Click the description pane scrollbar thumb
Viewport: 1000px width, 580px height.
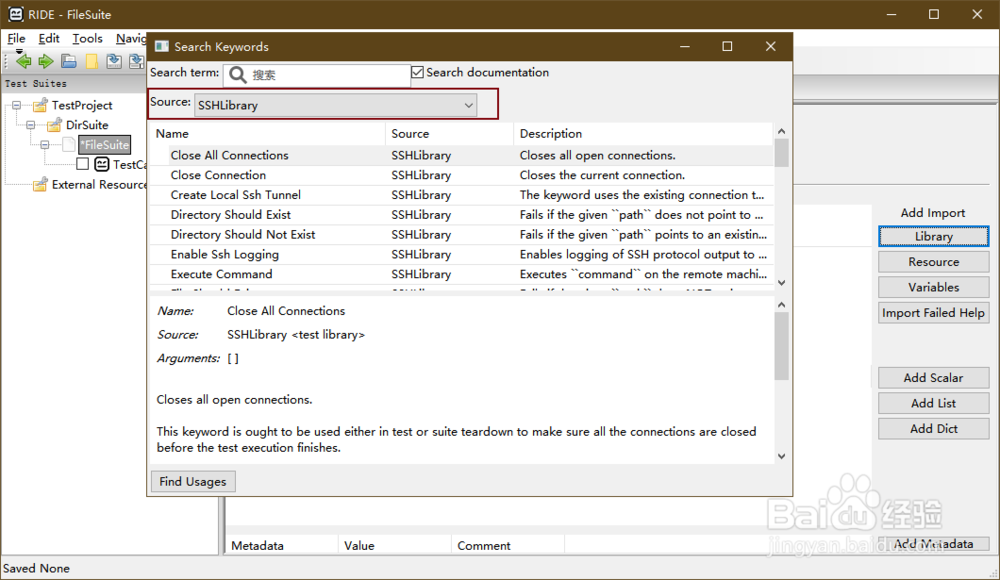tap(782, 346)
